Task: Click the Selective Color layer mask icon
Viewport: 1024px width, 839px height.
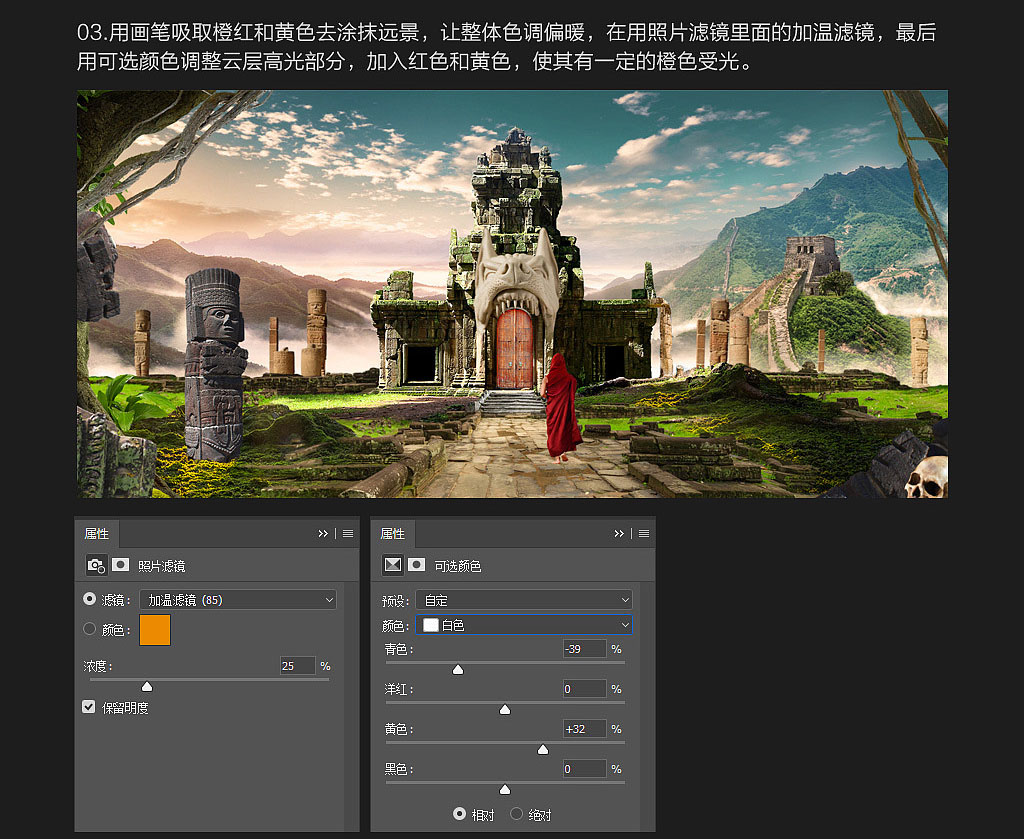Action: coord(417,565)
